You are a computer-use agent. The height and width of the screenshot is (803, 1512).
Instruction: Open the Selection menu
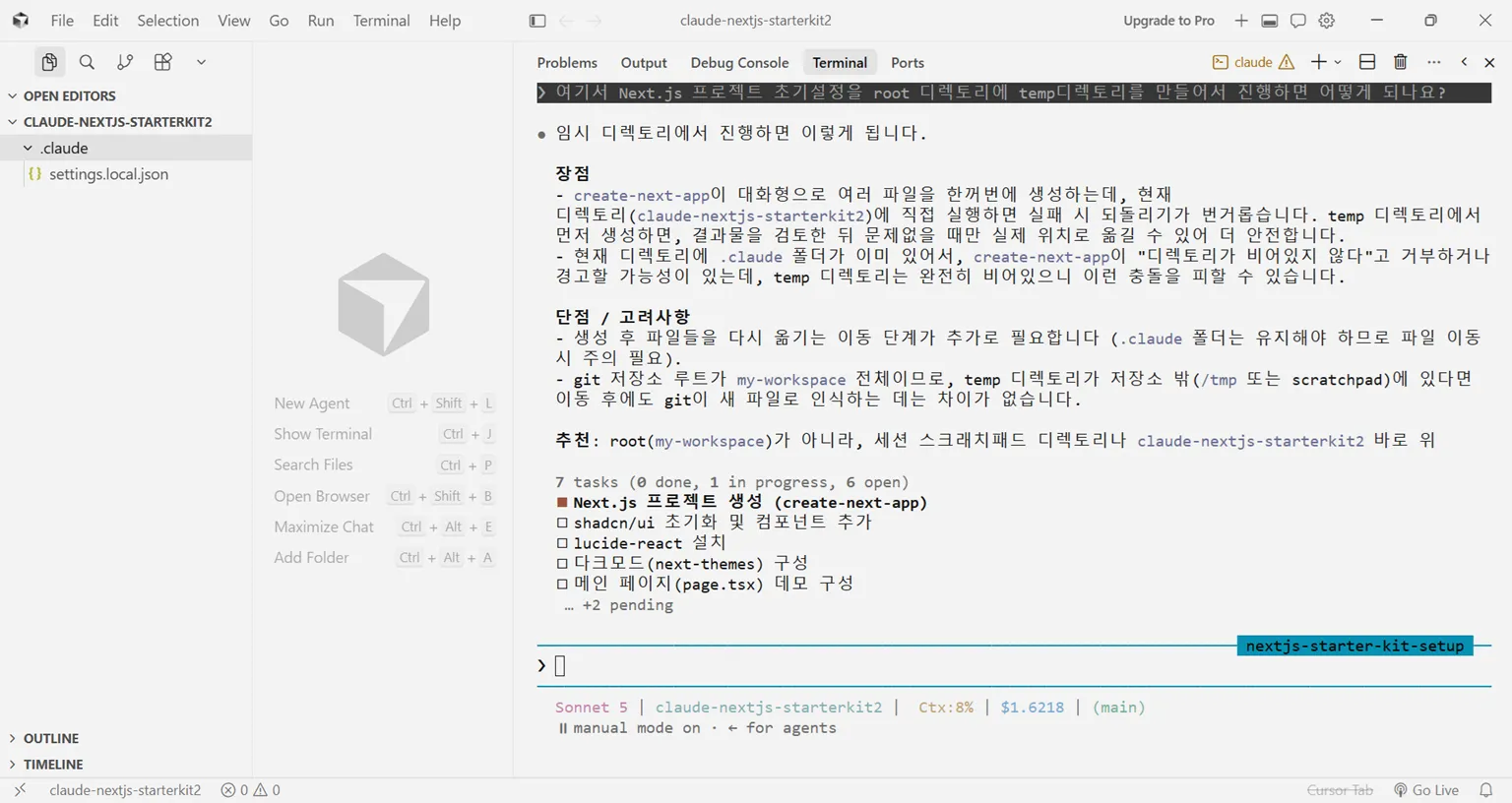tap(167, 21)
